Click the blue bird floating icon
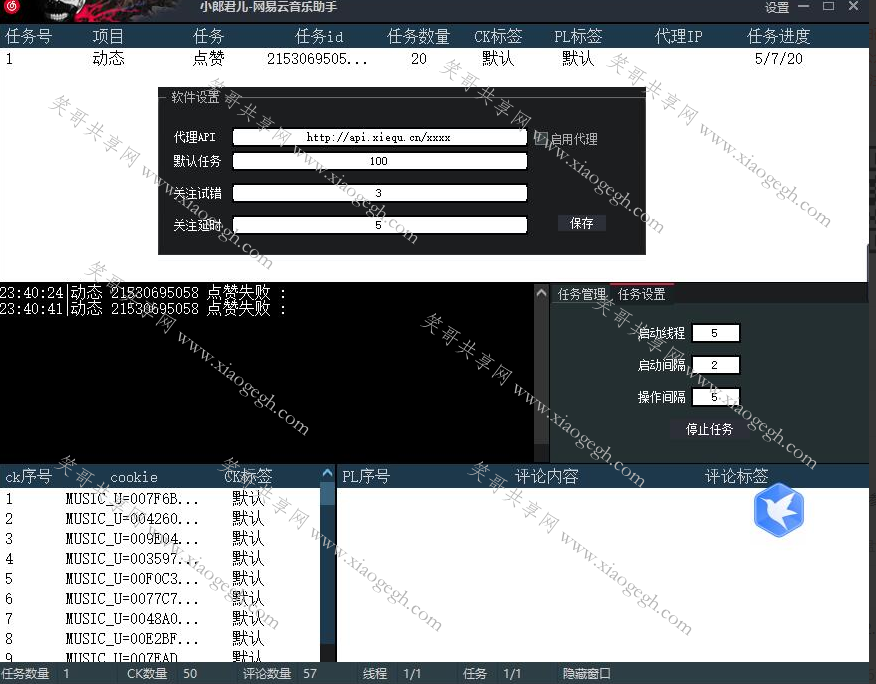The height and width of the screenshot is (684, 876). (x=778, y=510)
